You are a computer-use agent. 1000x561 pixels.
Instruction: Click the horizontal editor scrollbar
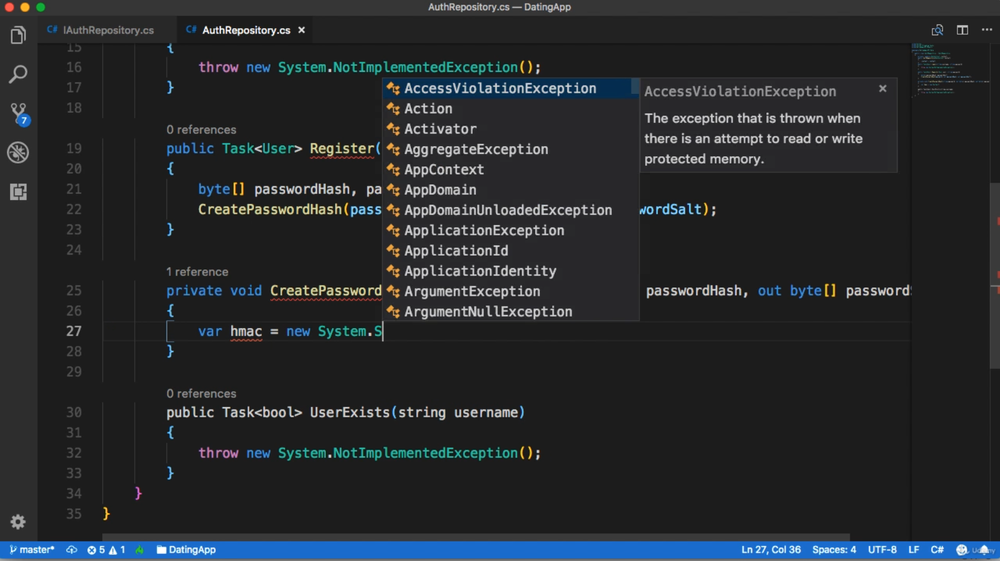click(x=476, y=537)
